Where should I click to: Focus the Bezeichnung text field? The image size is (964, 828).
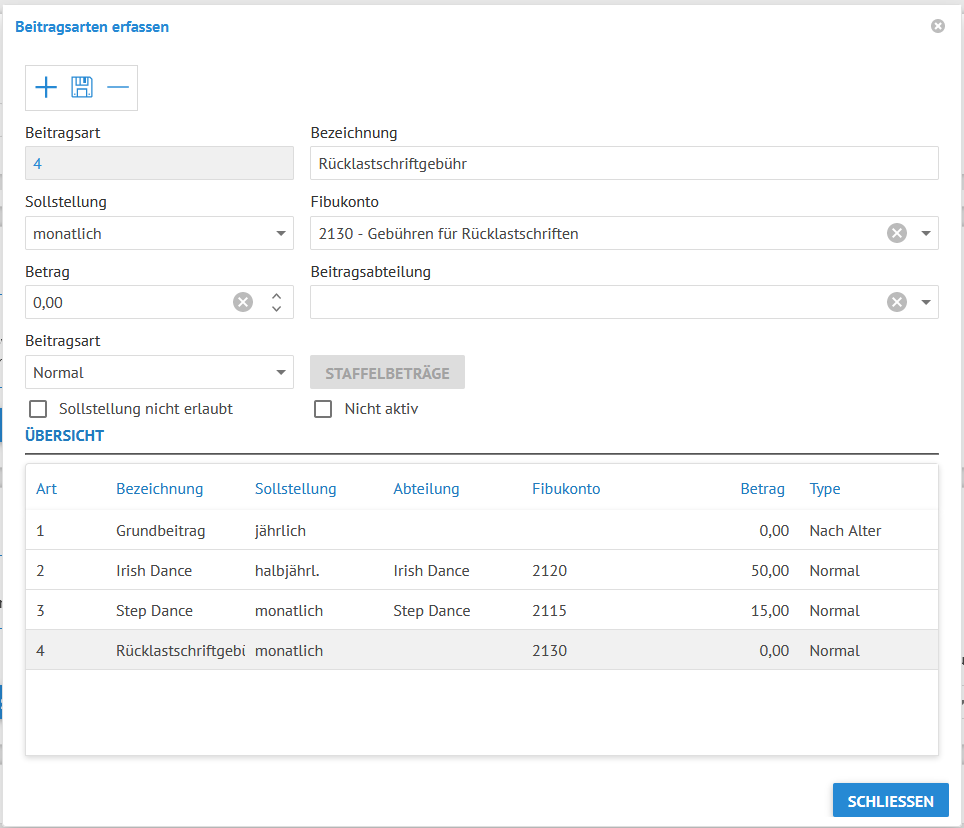pos(624,164)
